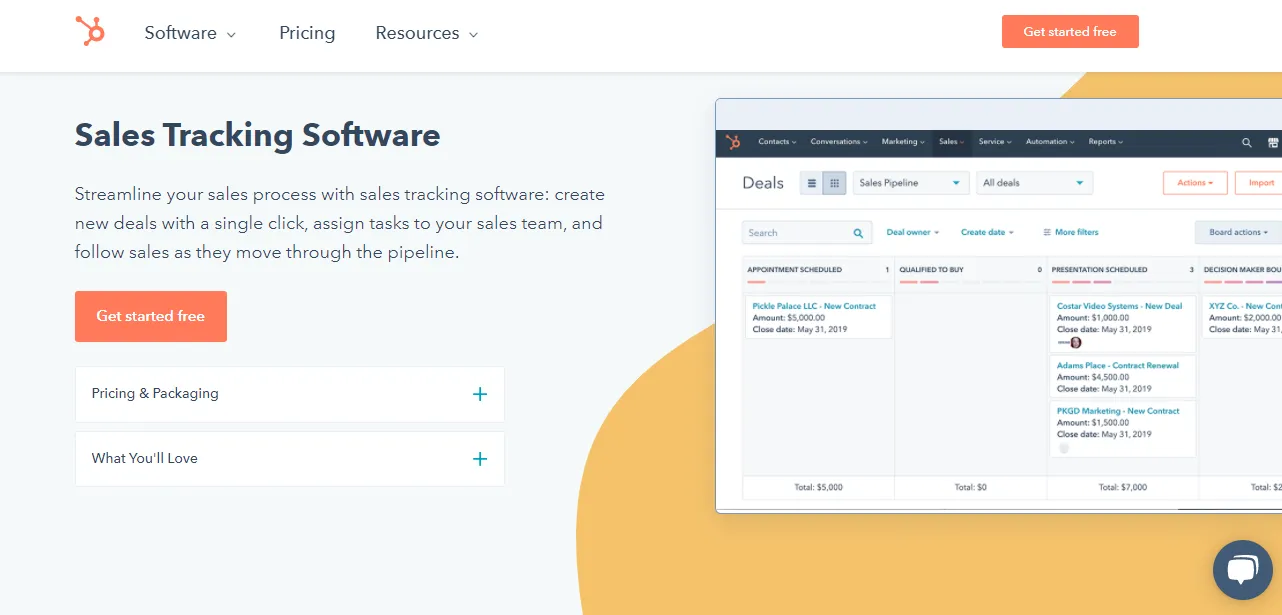This screenshot has width=1282, height=615.
Task: Open the Service menu in the screenshot navbar
Action: click(995, 142)
